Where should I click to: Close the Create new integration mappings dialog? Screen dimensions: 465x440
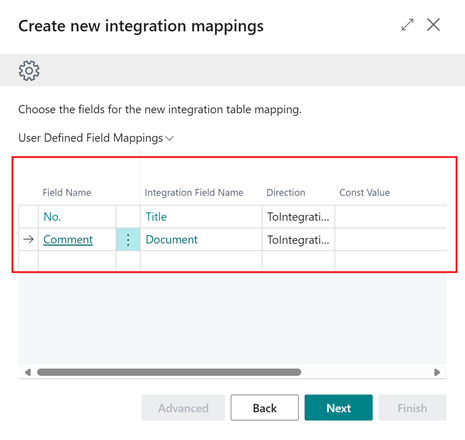433,25
